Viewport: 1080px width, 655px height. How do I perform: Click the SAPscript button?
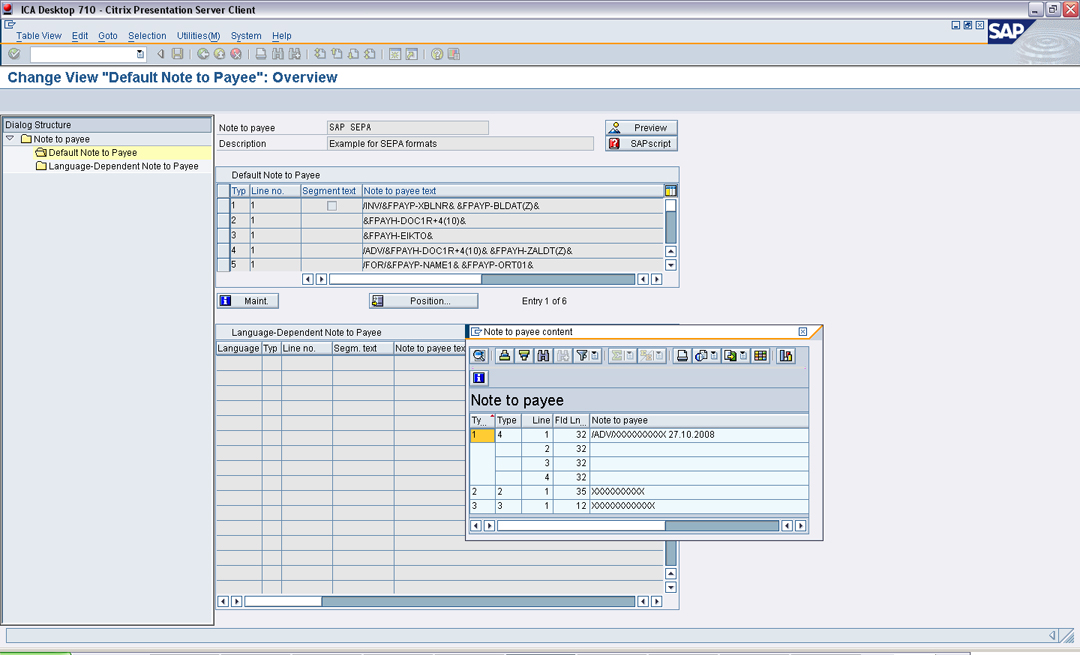point(641,144)
